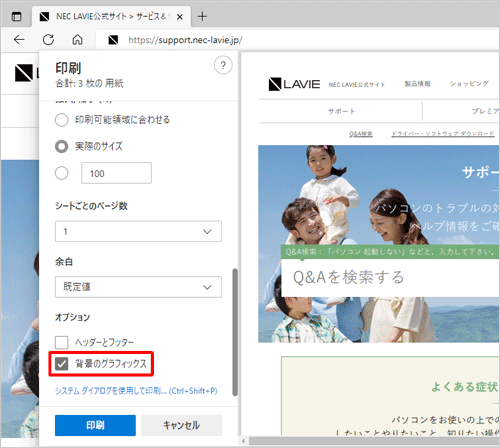Toggle the 背景のグラフィックス checkbox

click(x=62, y=364)
